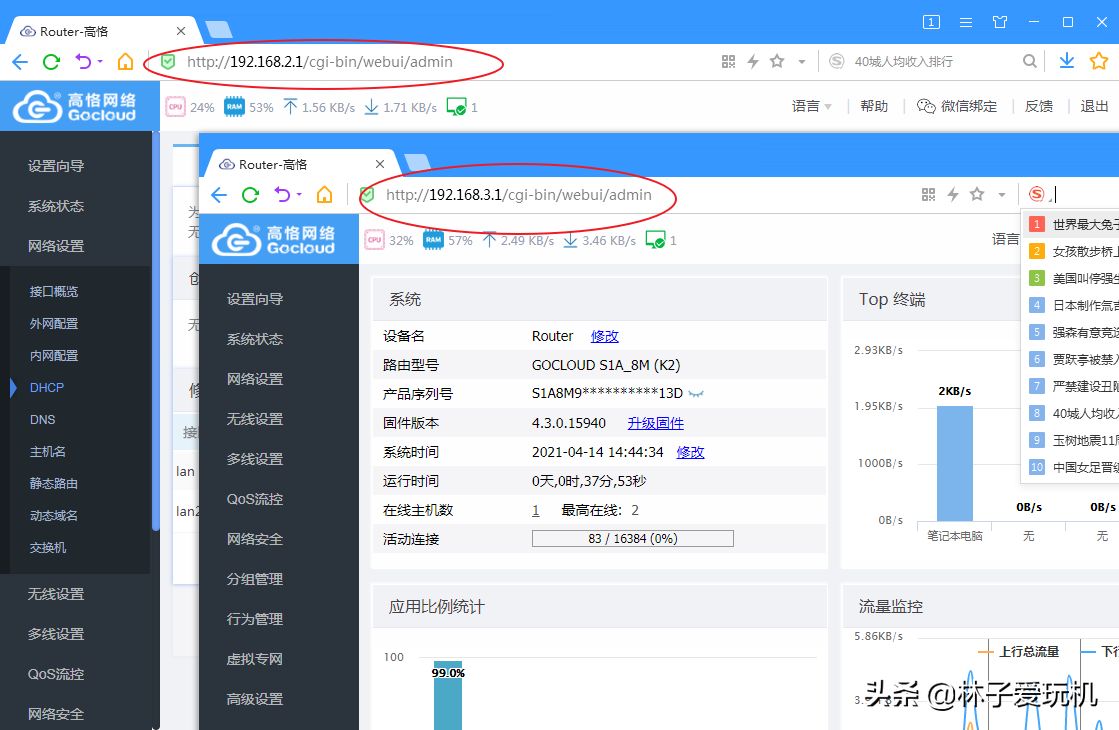Open 外网配置 in the back window sidebar

(54, 323)
